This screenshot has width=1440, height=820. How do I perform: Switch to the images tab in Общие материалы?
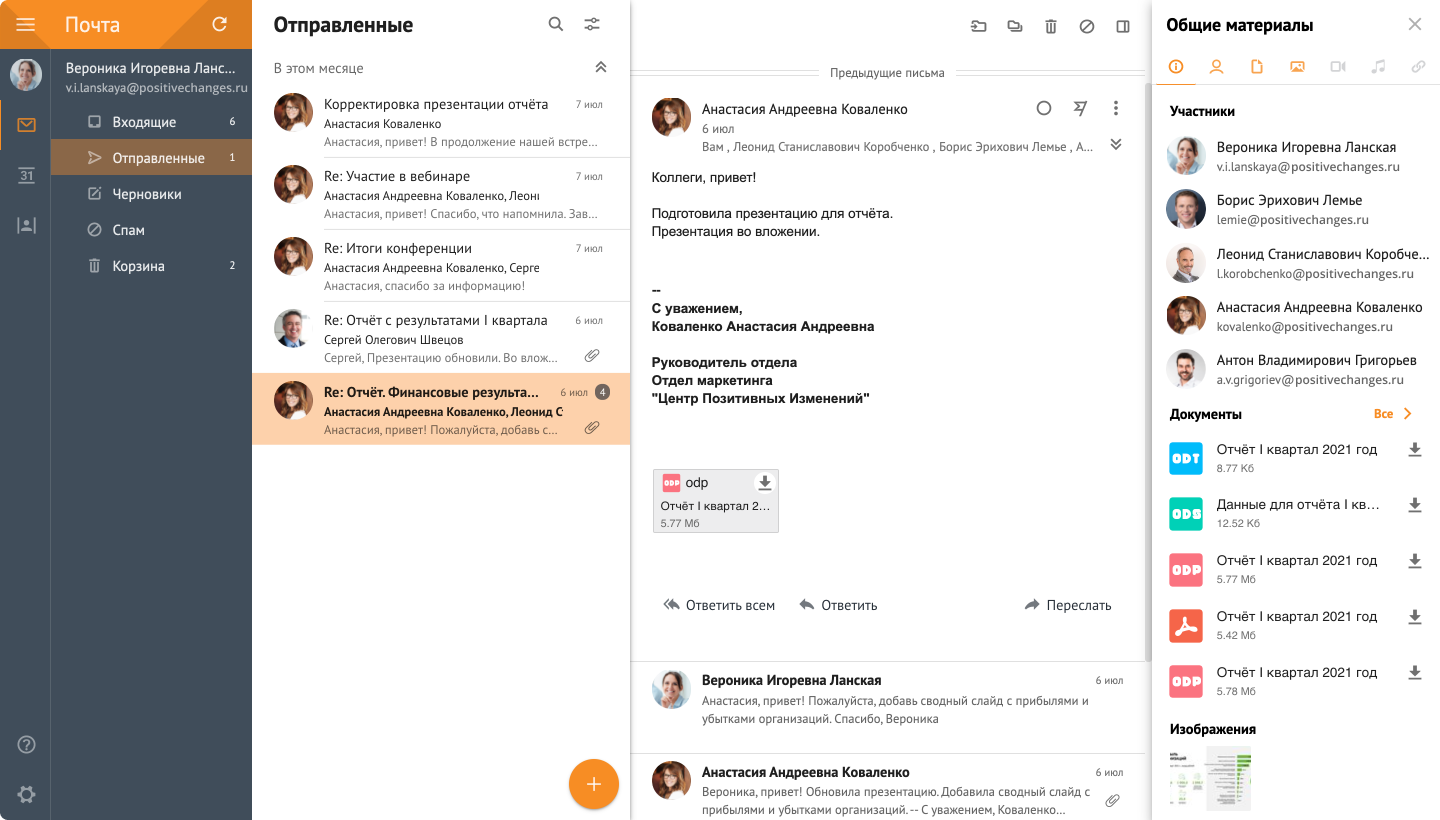pyautogui.click(x=1297, y=67)
